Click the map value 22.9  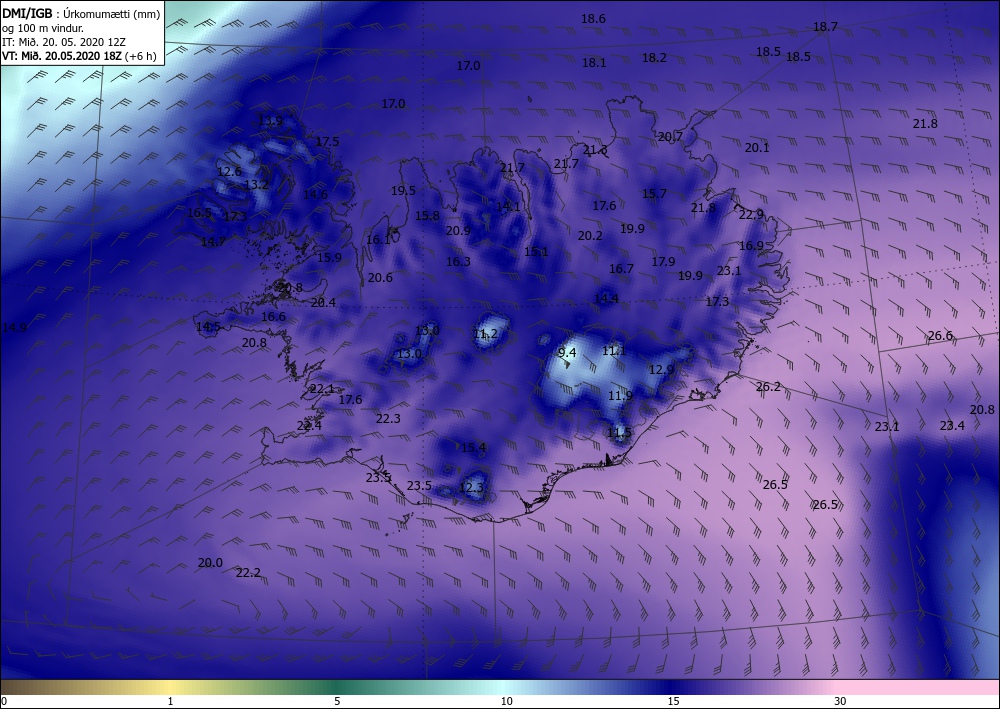pos(751,214)
